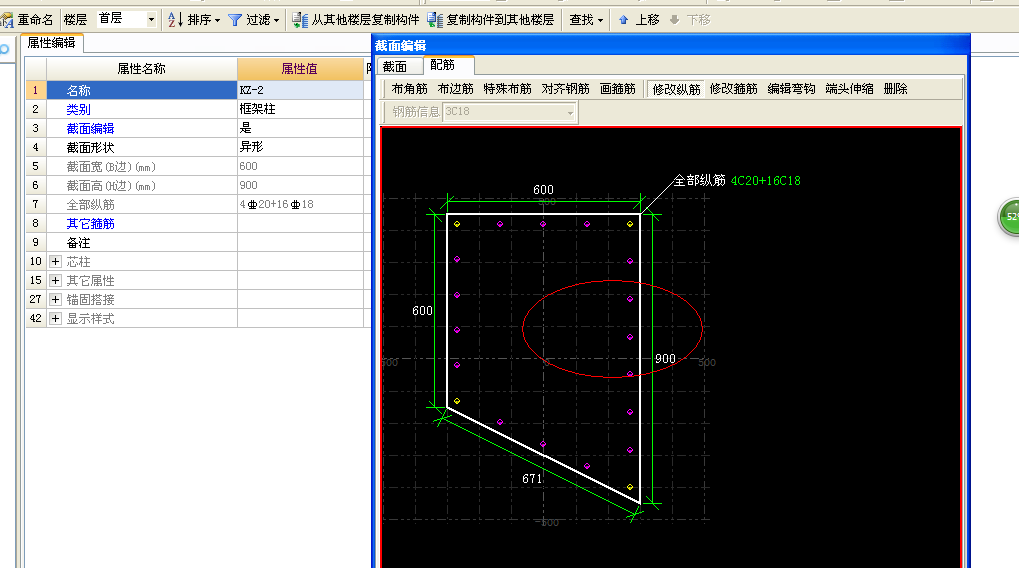Click the 截面编辑 window title bar
The height and width of the screenshot is (568, 1019).
tap(671, 45)
